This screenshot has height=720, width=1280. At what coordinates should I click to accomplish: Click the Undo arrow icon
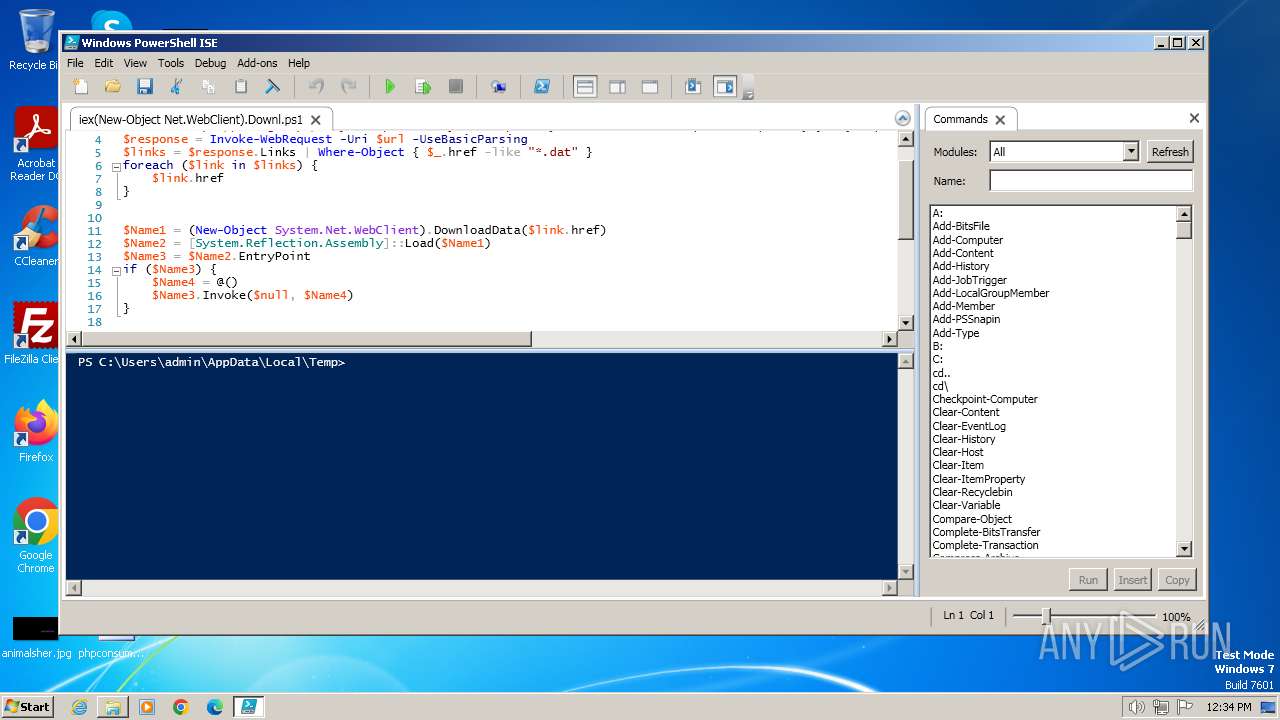[x=316, y=87]
